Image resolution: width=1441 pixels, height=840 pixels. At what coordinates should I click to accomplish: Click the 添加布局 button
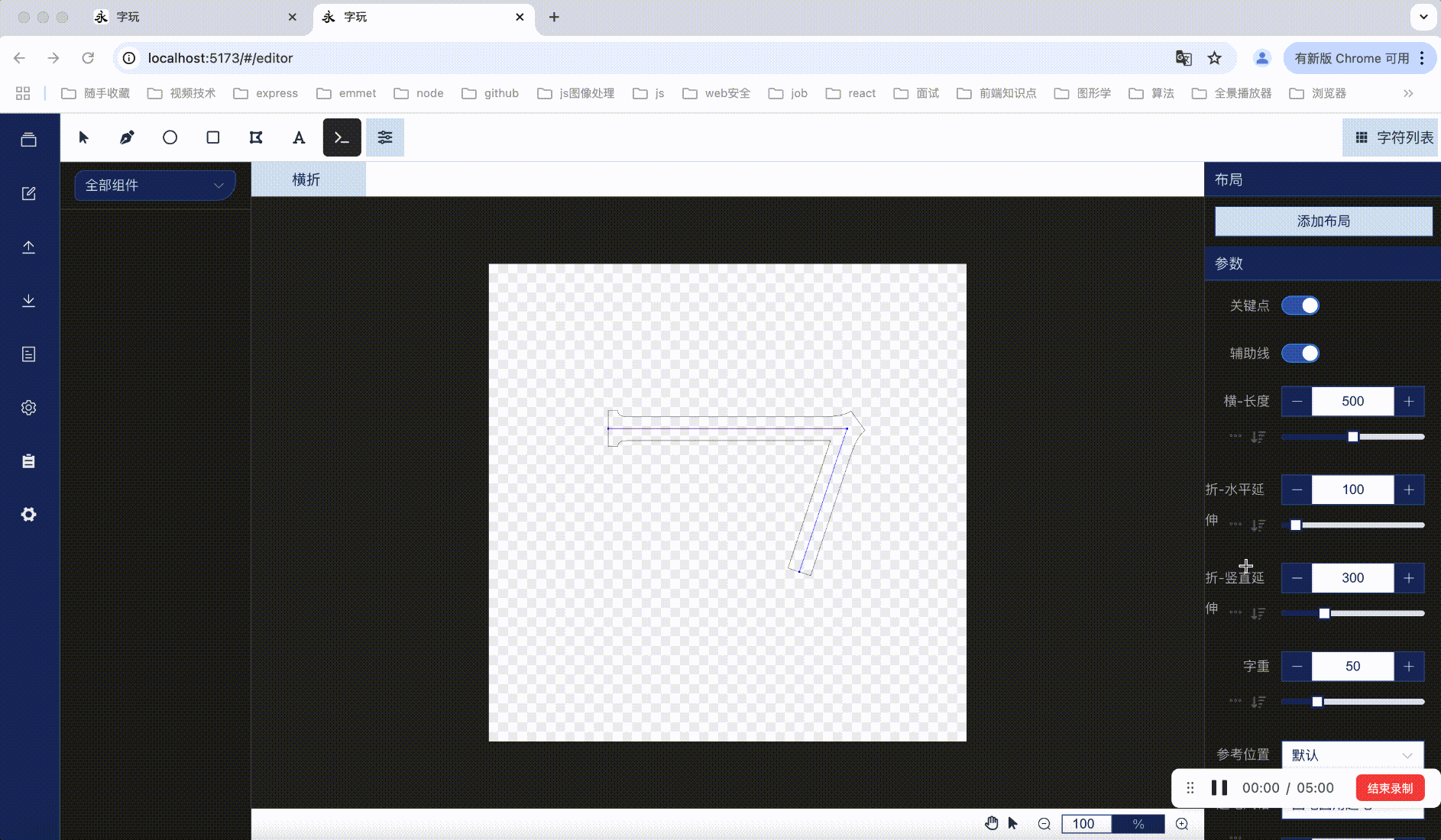pos(1322,221)
